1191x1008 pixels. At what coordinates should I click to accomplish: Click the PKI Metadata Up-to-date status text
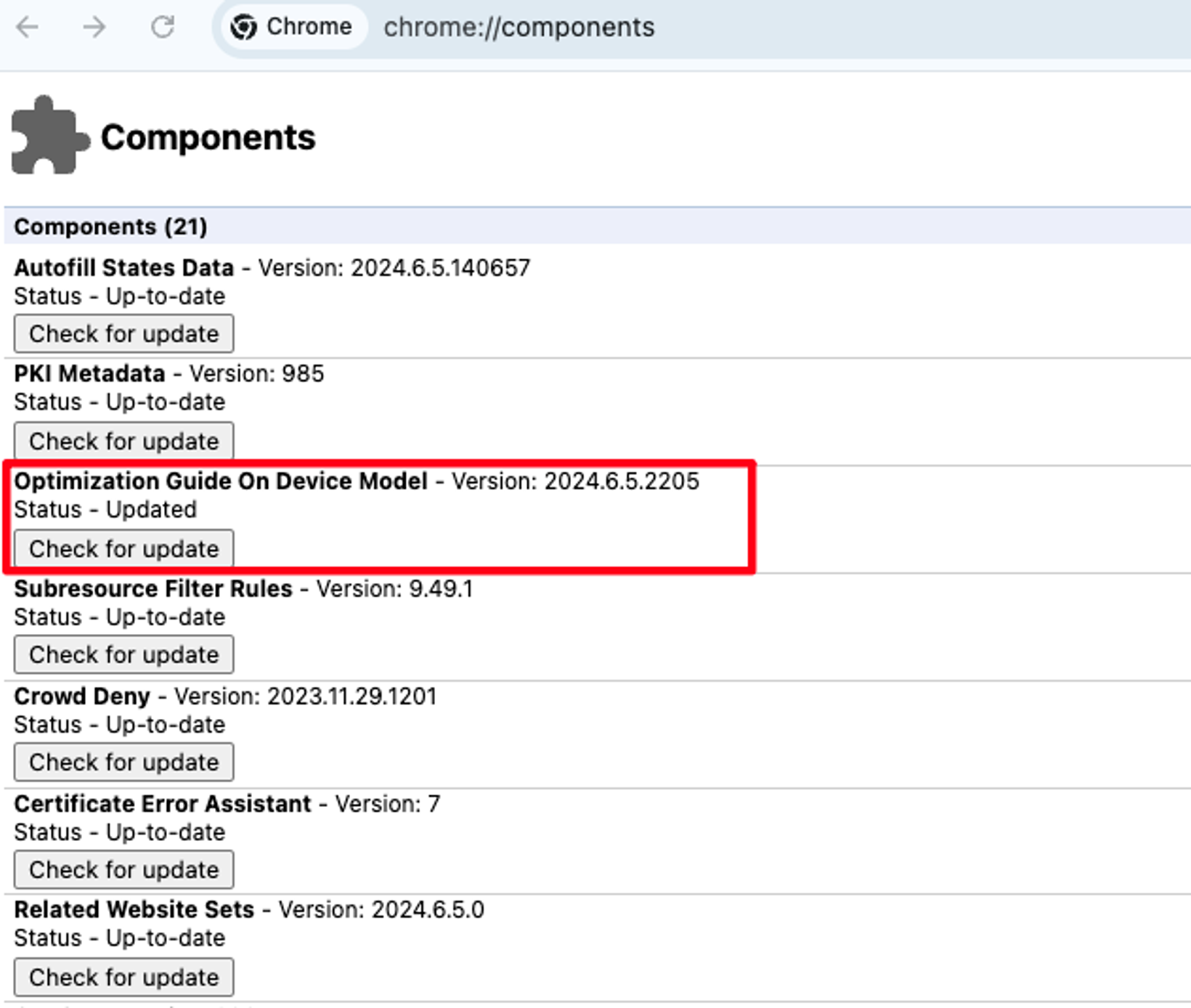pos(120,402)
